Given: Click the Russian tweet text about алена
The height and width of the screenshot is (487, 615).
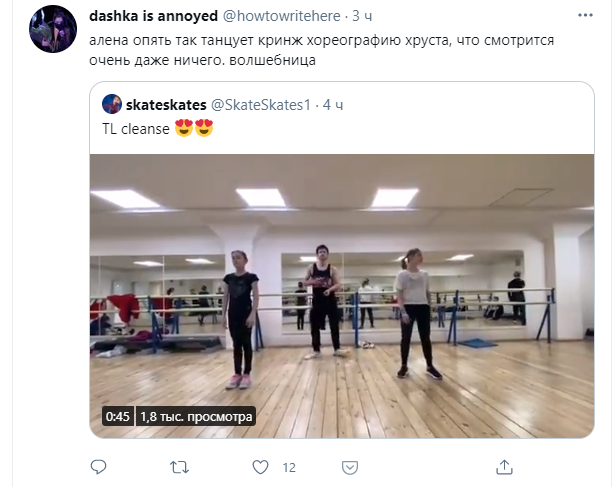Looking at the screenshot, I should (x=321, y=50).
